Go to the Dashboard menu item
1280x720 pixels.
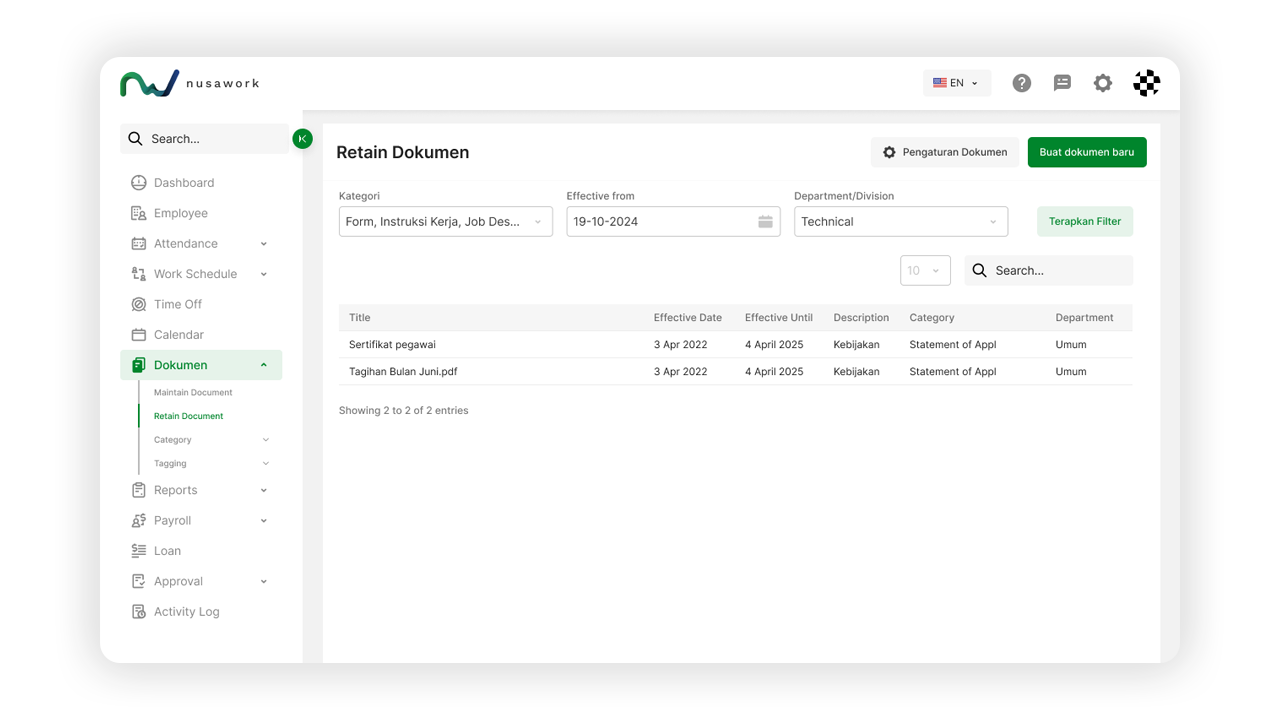pyautogui.click(x=184, y=183)
